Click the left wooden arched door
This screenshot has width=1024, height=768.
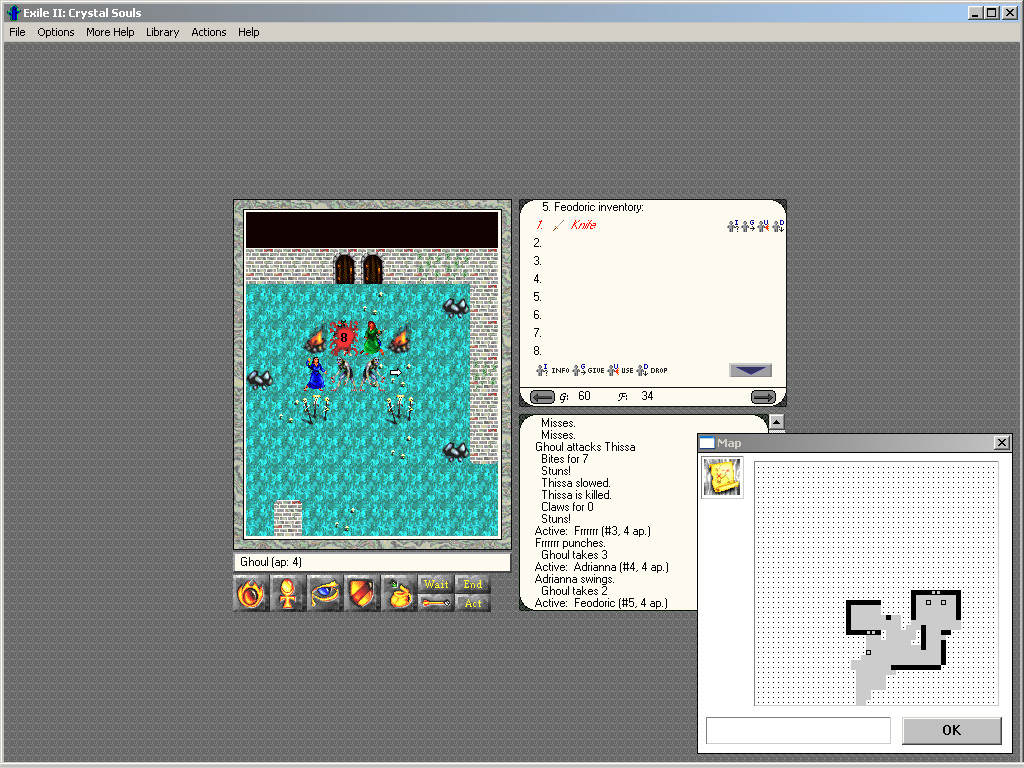(x=345, y=268)
